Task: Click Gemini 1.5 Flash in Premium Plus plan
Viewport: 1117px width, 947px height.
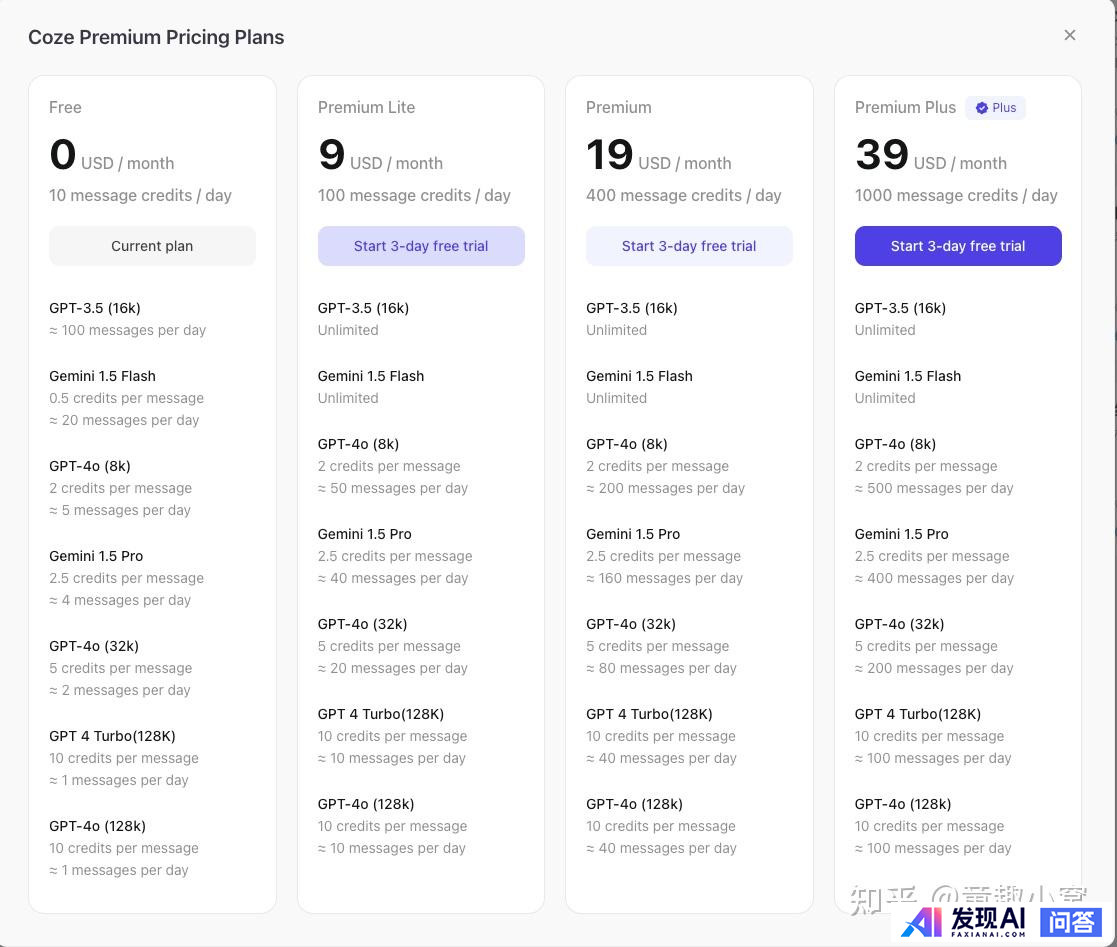Action: 908,376
